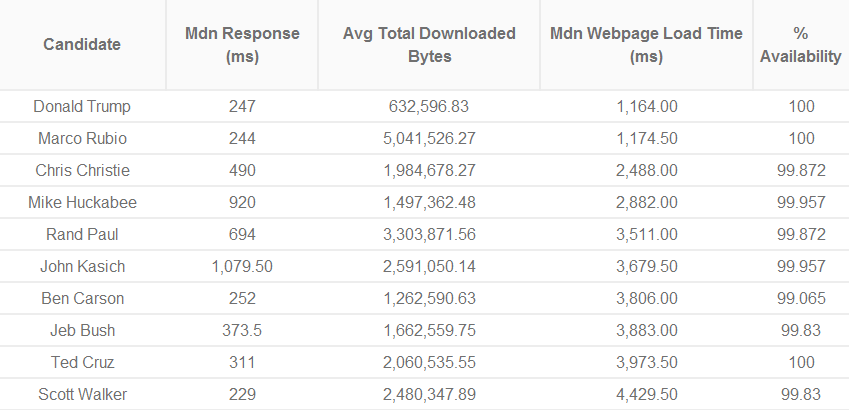This screenshot has height=410, width=849.
Task: Click the load time value 1,164.00
Action: point(646,106)
